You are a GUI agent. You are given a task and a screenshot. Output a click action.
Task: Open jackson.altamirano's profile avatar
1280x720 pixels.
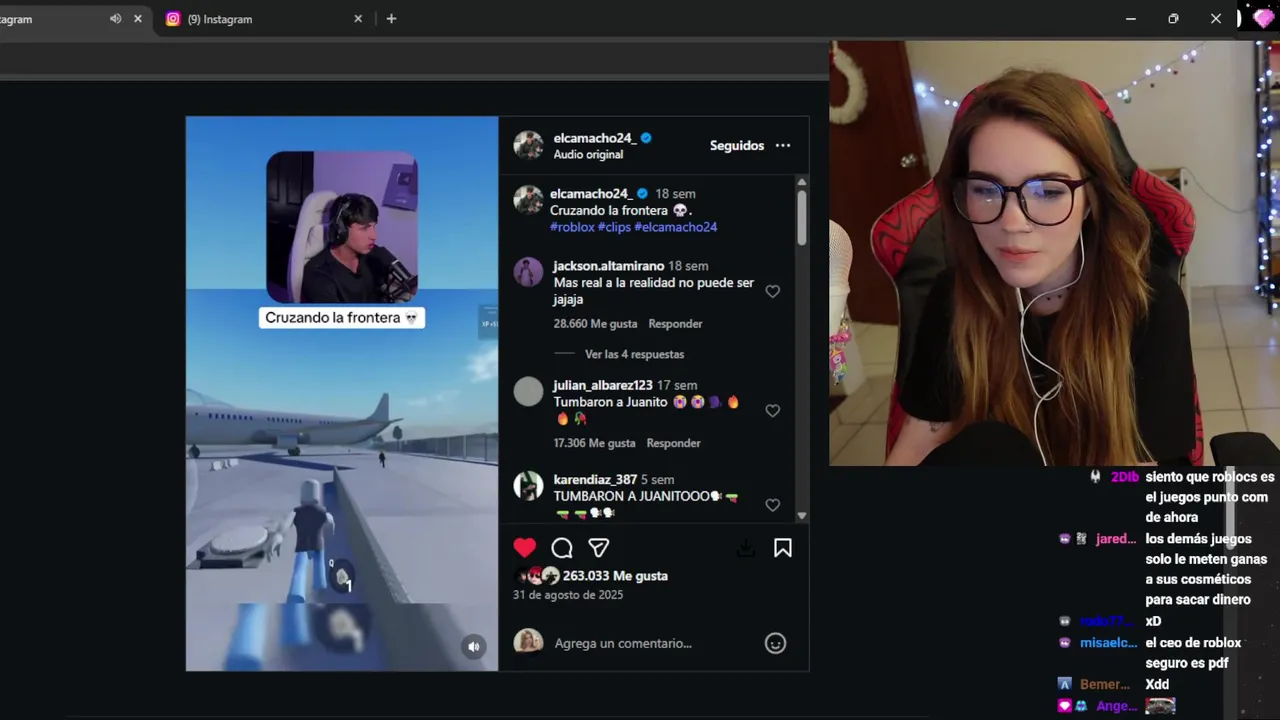528,272
